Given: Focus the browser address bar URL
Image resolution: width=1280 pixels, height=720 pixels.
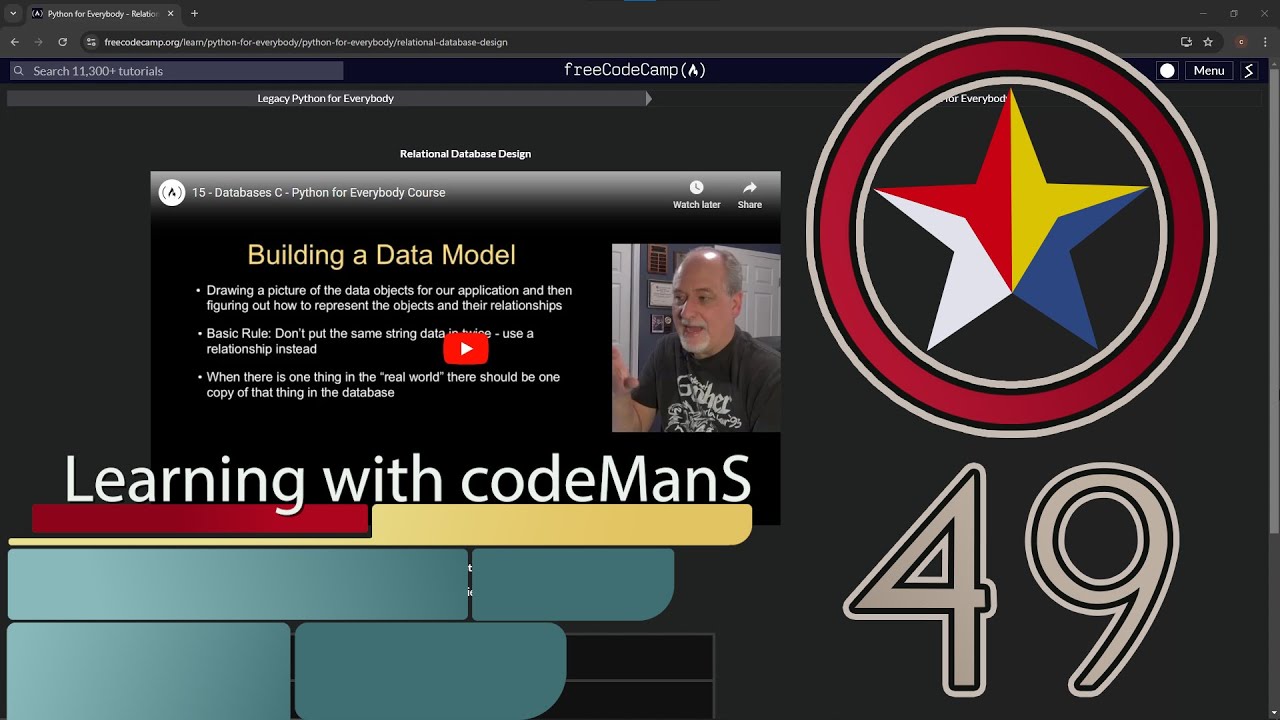Looking at the screenshot, I should coord(306,42).
